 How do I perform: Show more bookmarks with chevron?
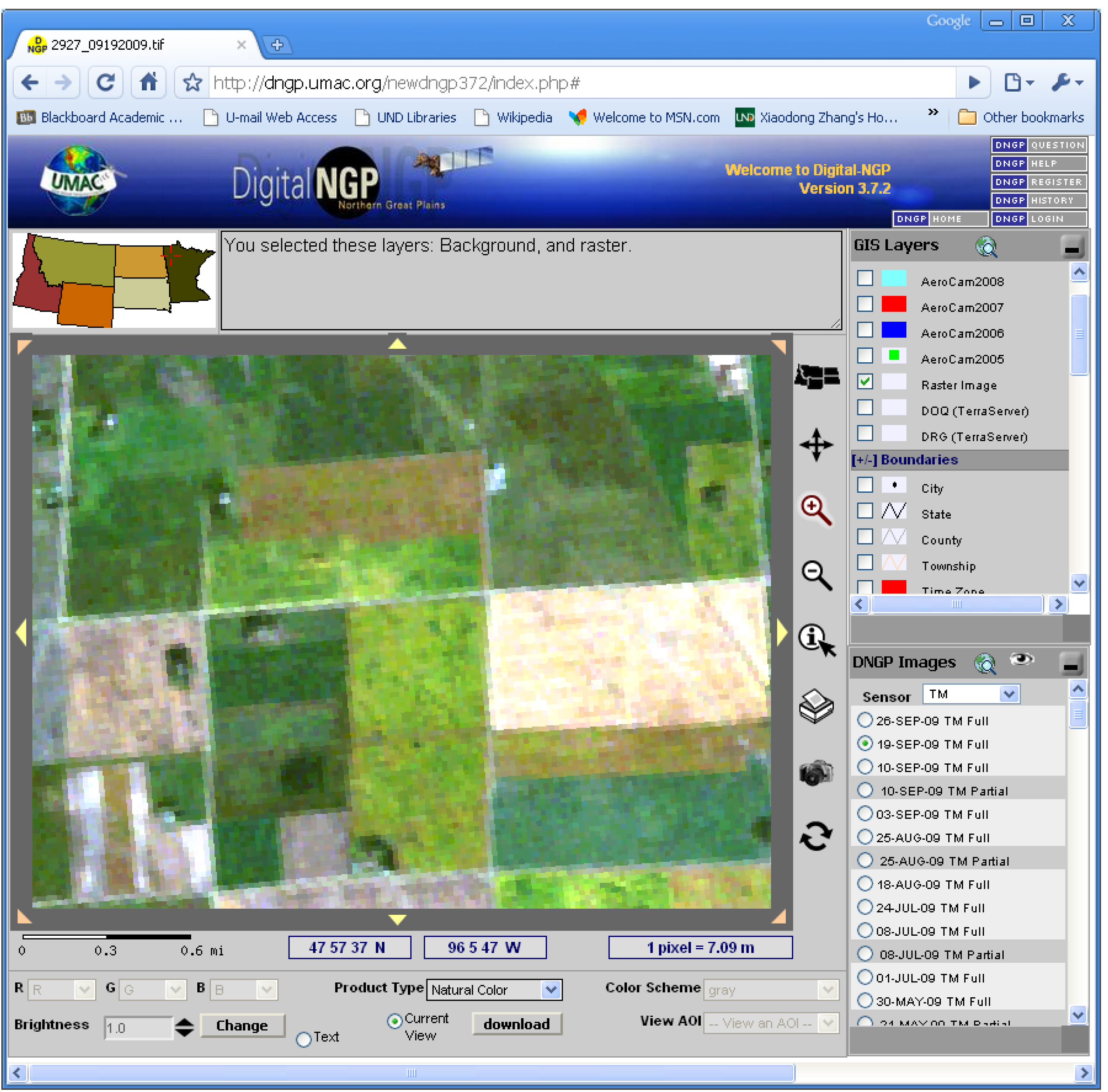(x=933, y=112)
